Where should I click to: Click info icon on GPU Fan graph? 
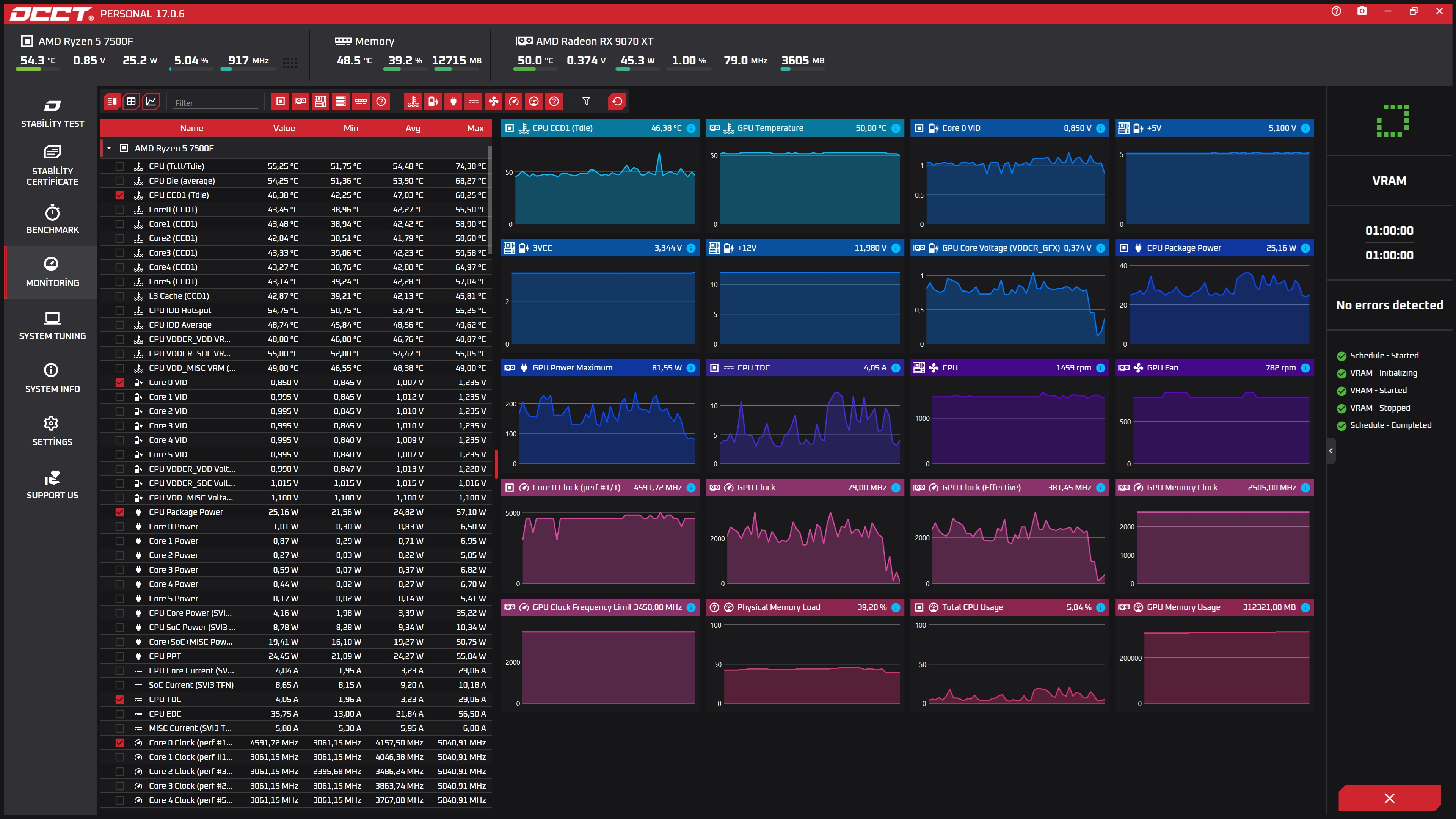tap(1305, 368)
